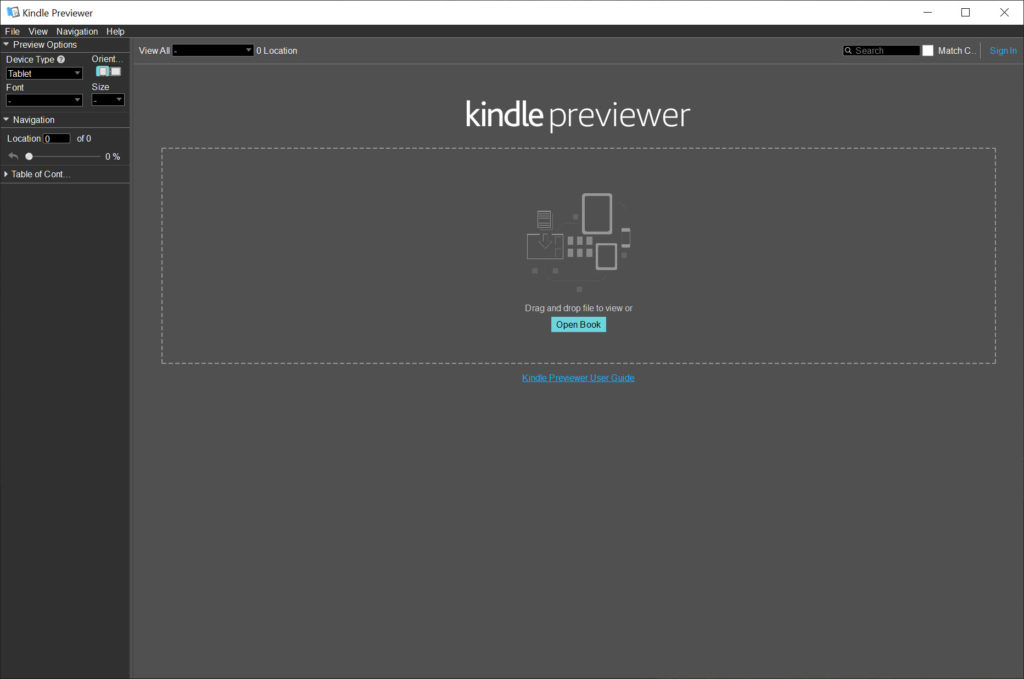Viewport: 1024px width, 679px height.
Task: Toggle the Match Case checkbox
Action: coord(927,50)
